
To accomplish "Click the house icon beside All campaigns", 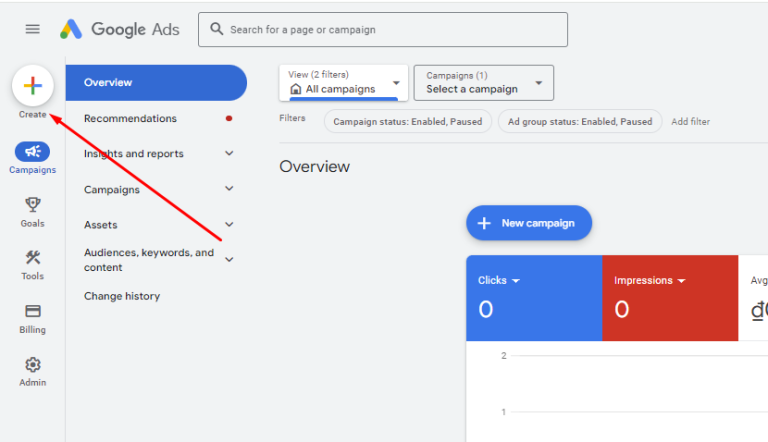I will tap(295, 89).
